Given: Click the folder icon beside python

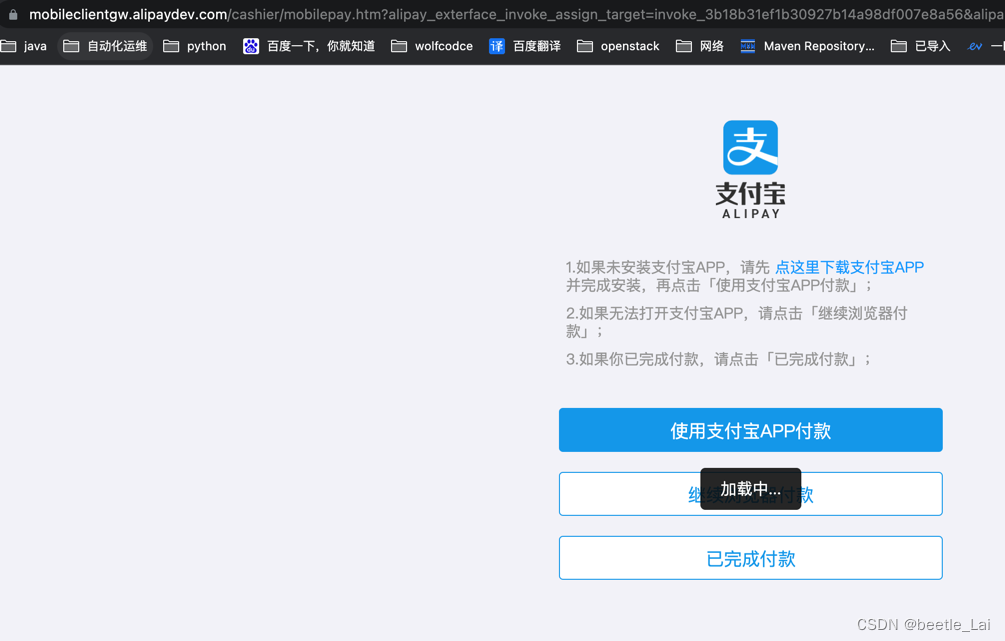Looking at the screenshot, I should click(171, 46).
